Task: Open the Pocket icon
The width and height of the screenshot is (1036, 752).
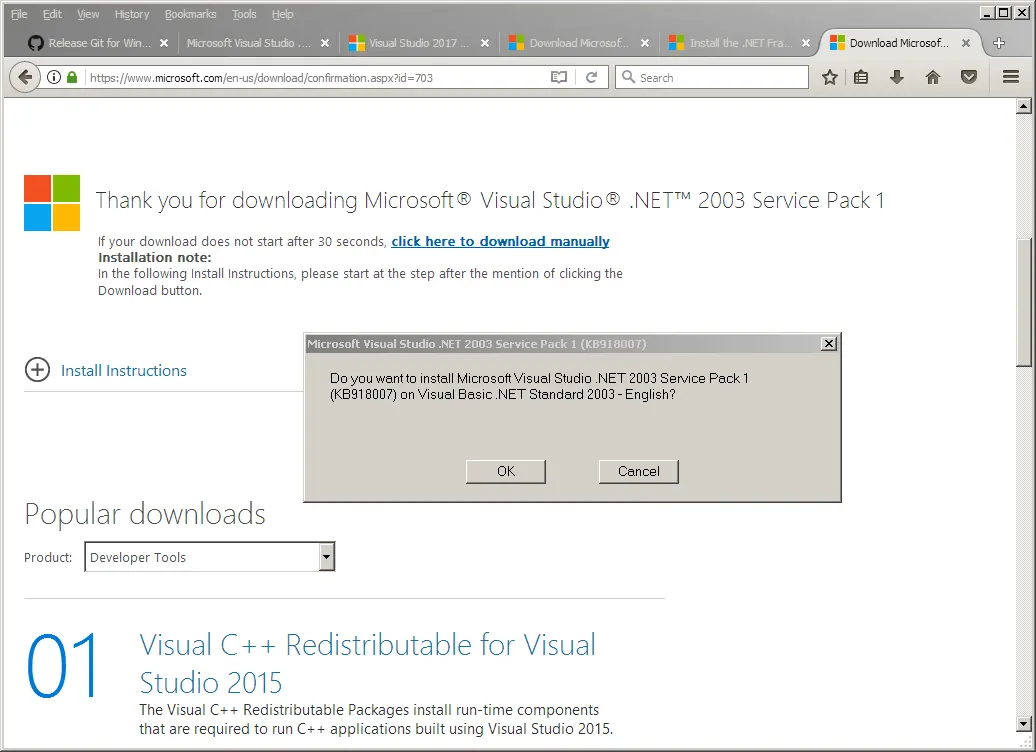Action: 969,77
